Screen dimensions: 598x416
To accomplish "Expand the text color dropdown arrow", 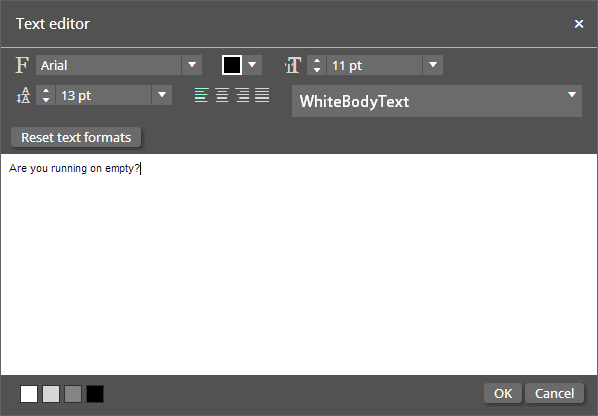I will [x=252, y=65].
